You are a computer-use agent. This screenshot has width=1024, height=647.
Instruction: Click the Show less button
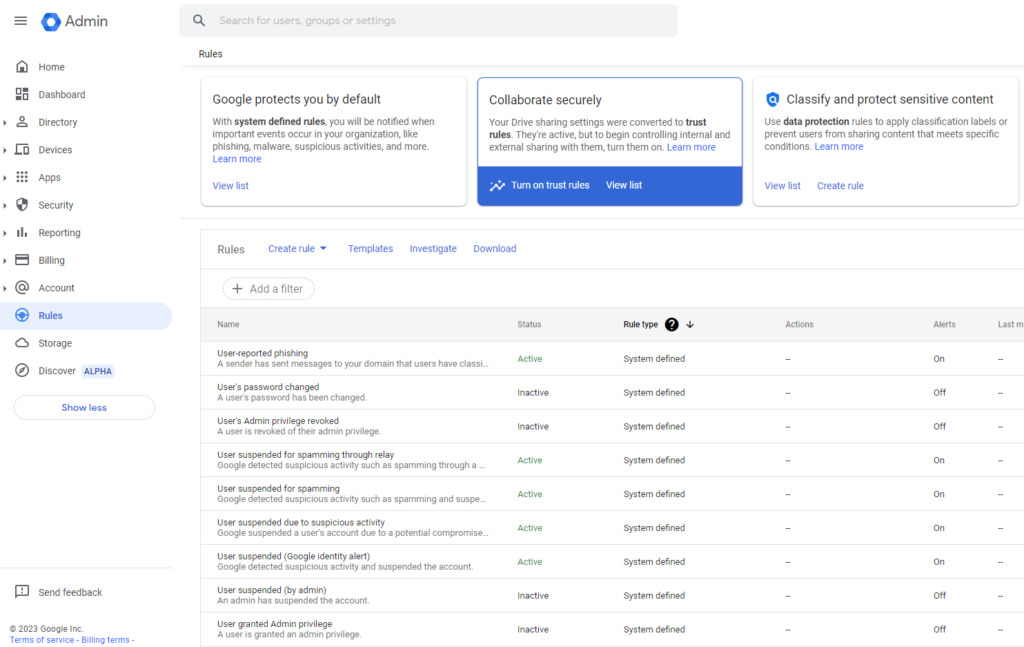click(x=84, y=407)
